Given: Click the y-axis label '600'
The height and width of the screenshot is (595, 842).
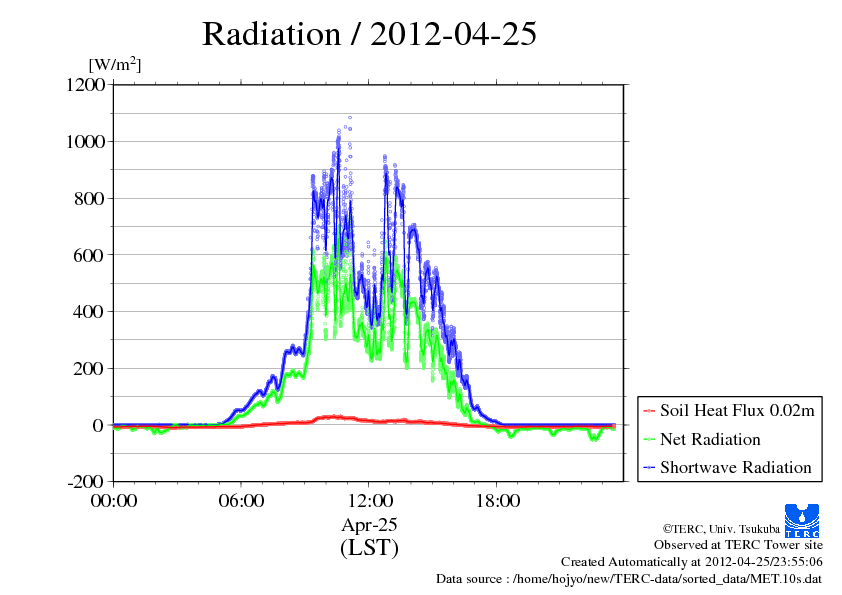Looking at the screenshot, I should click(x=89, y=256).
